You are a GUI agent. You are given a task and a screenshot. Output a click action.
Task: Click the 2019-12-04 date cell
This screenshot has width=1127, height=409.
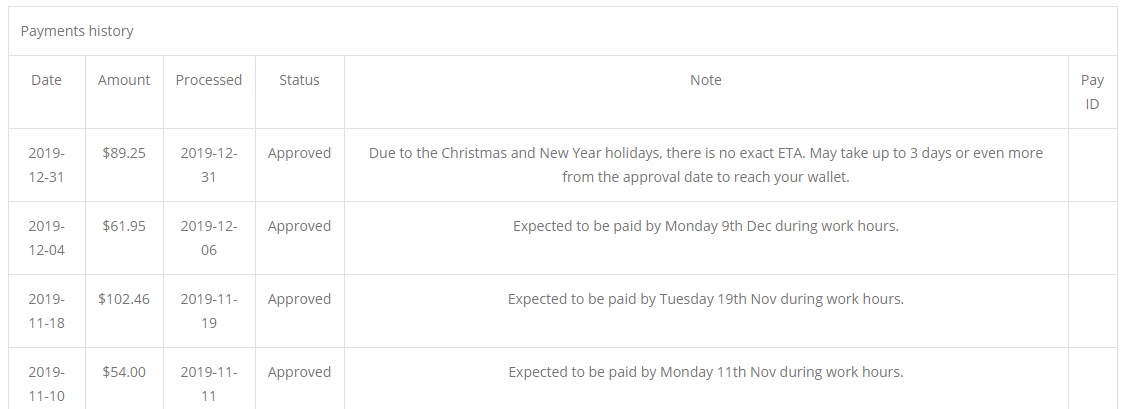point(46,238)
